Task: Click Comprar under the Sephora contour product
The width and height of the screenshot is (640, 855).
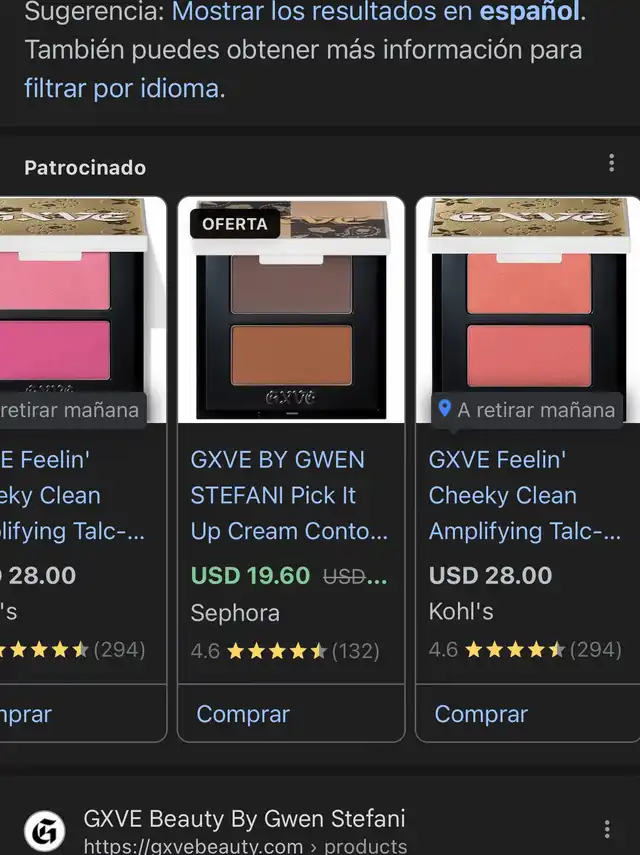Action: point(243,714)
